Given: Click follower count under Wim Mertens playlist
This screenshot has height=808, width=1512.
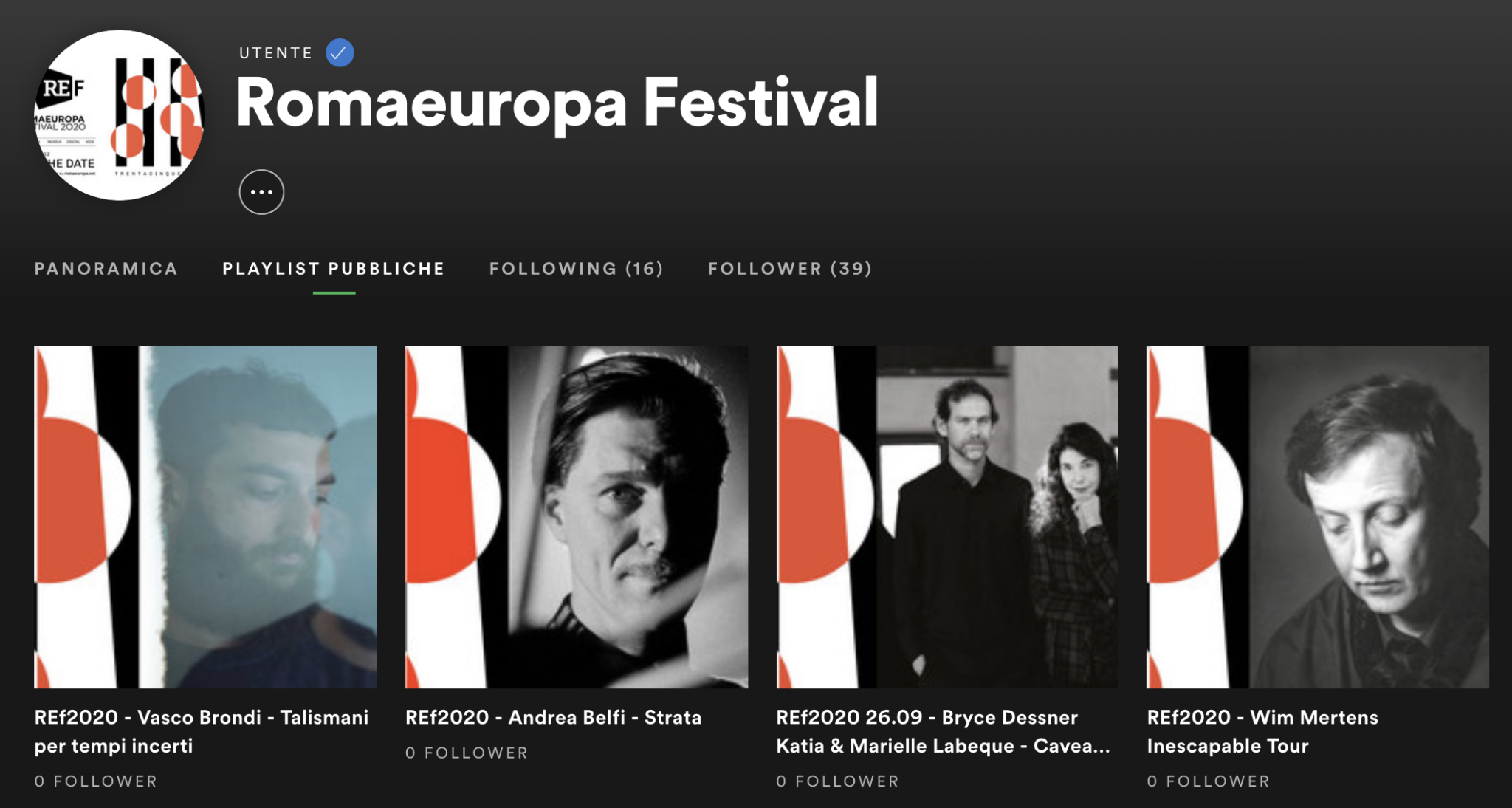Looking at the screenshot, I should [1209, 781].
